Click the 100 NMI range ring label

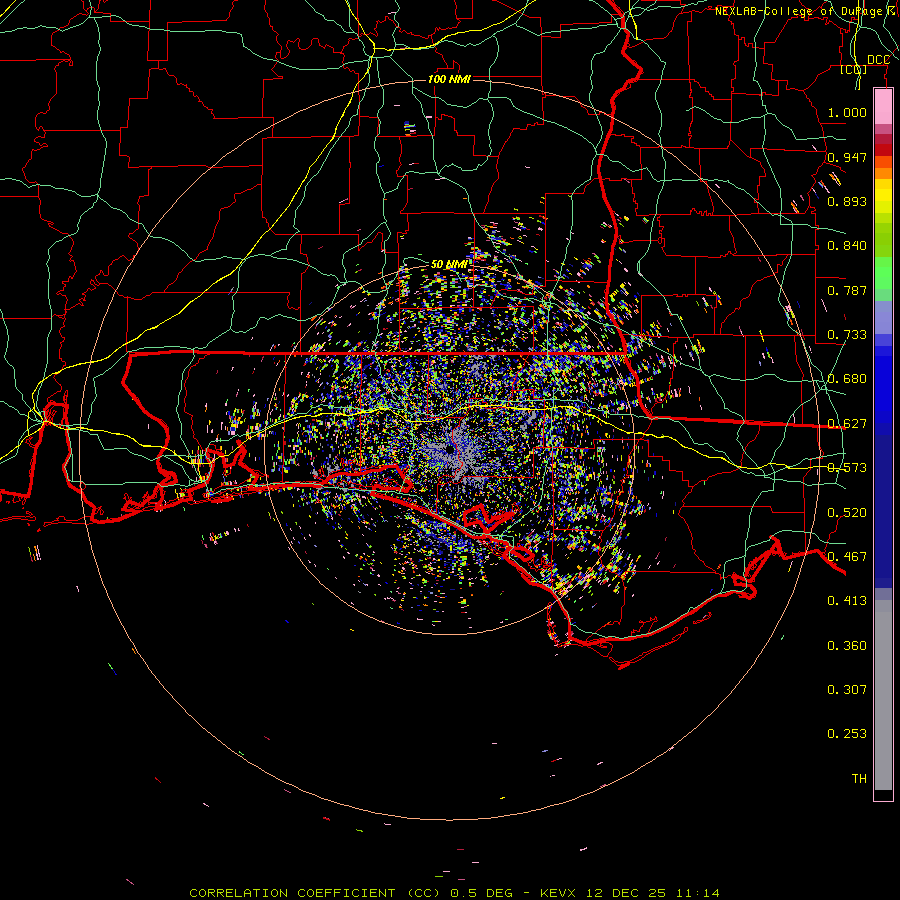pyautogui.click(x=449, y=79)
